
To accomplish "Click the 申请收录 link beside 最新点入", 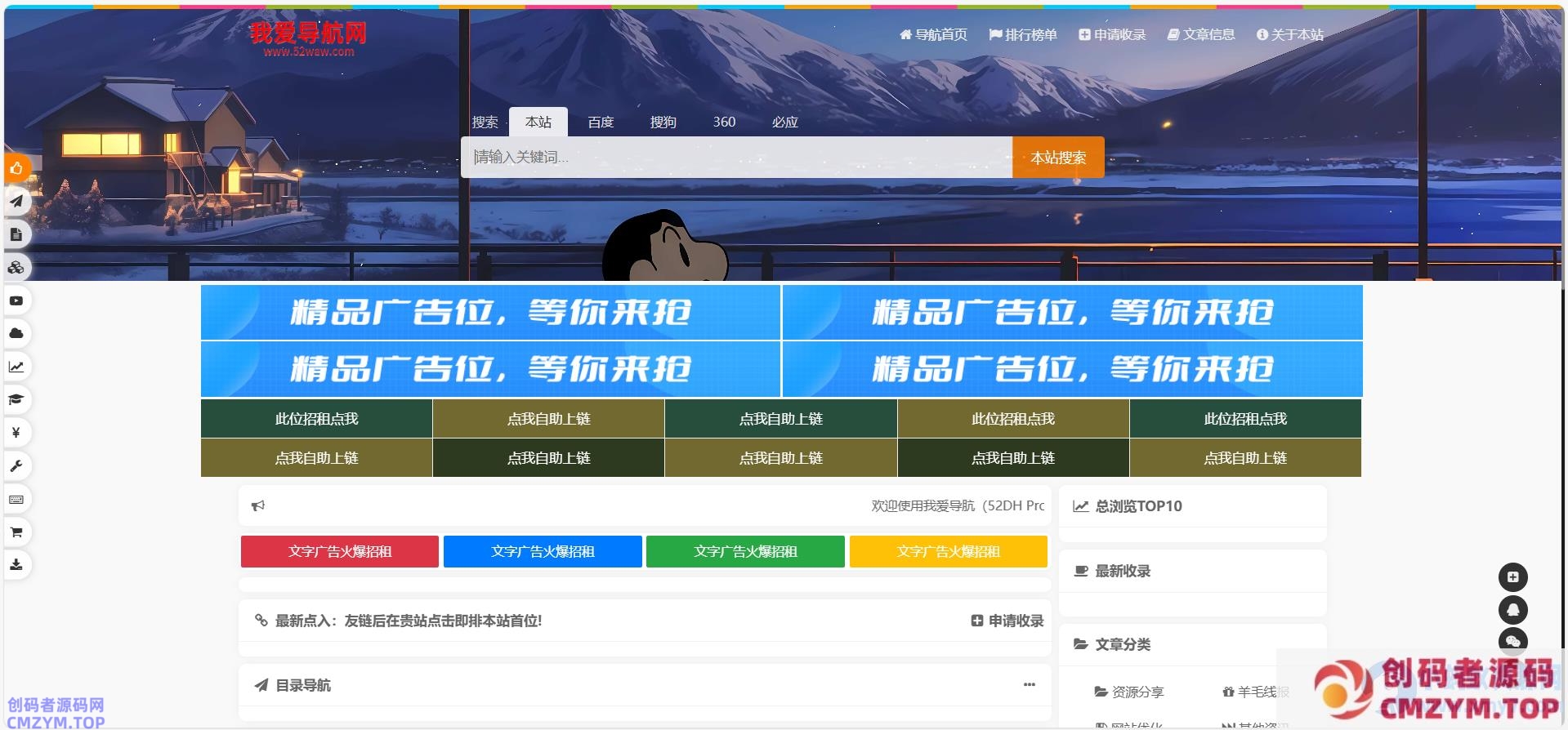I will pos(1007,621).
